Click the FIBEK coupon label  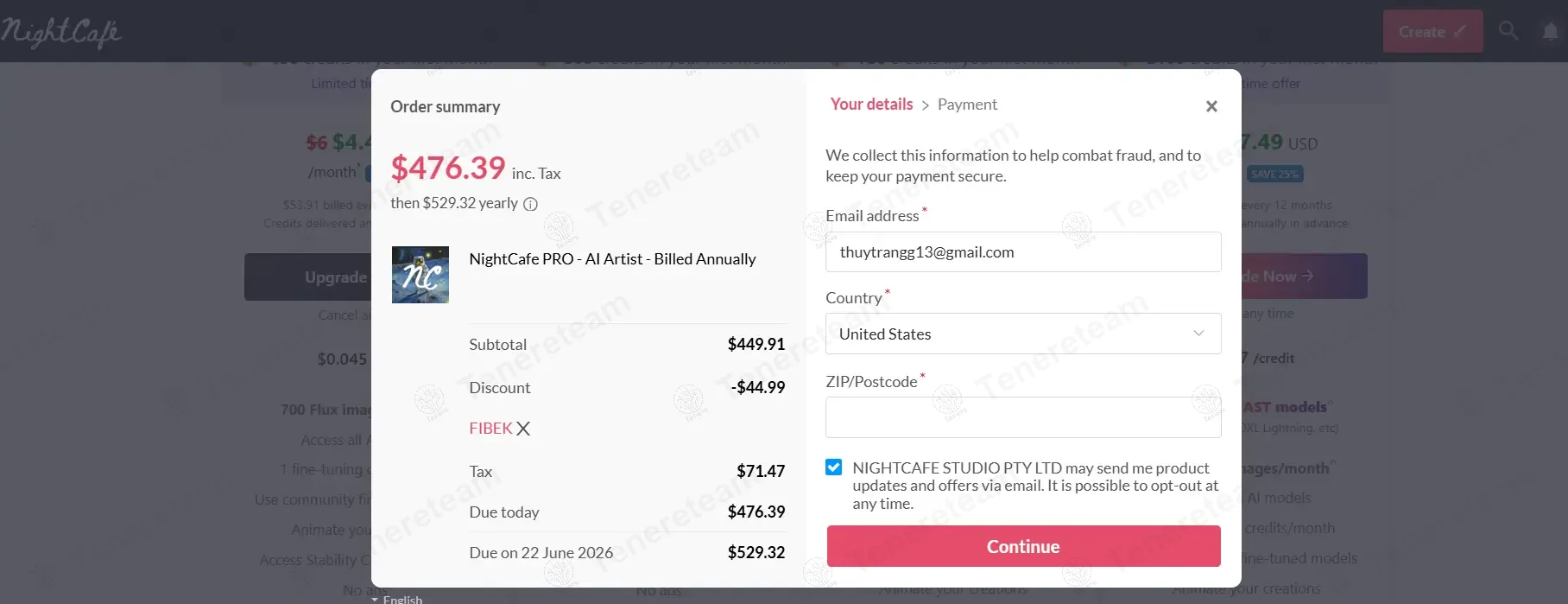490,429
